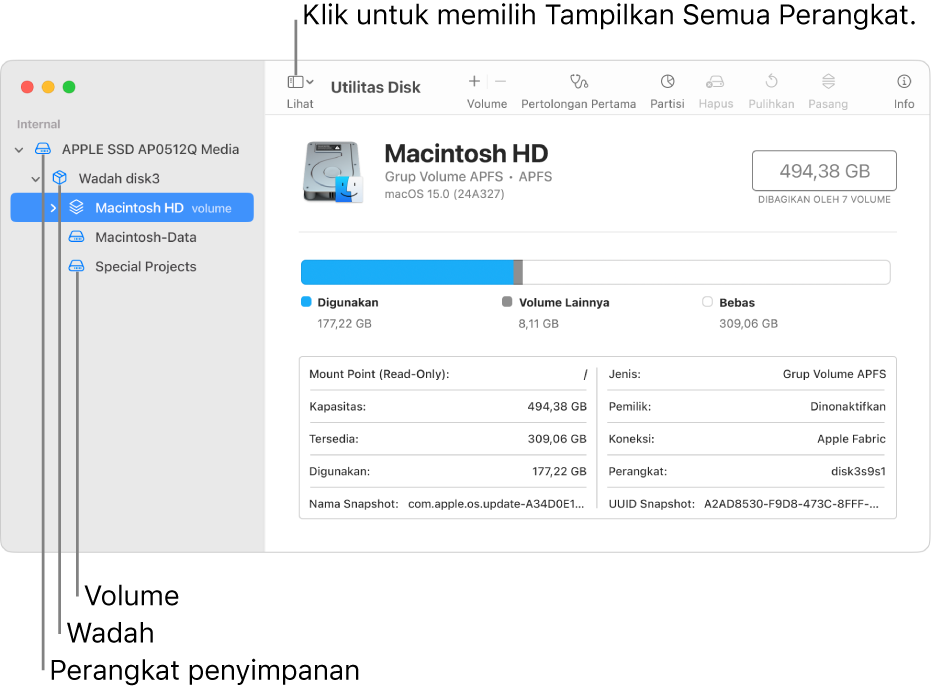Screen dimensions: 931x692
Task: Select the APPLE SSD drive icon
Action: pos(43,149)
